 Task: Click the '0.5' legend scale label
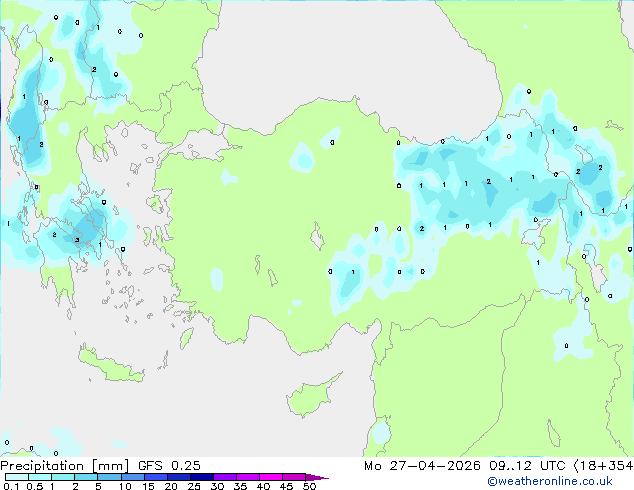pyautogui.click(x=35, y=486)
